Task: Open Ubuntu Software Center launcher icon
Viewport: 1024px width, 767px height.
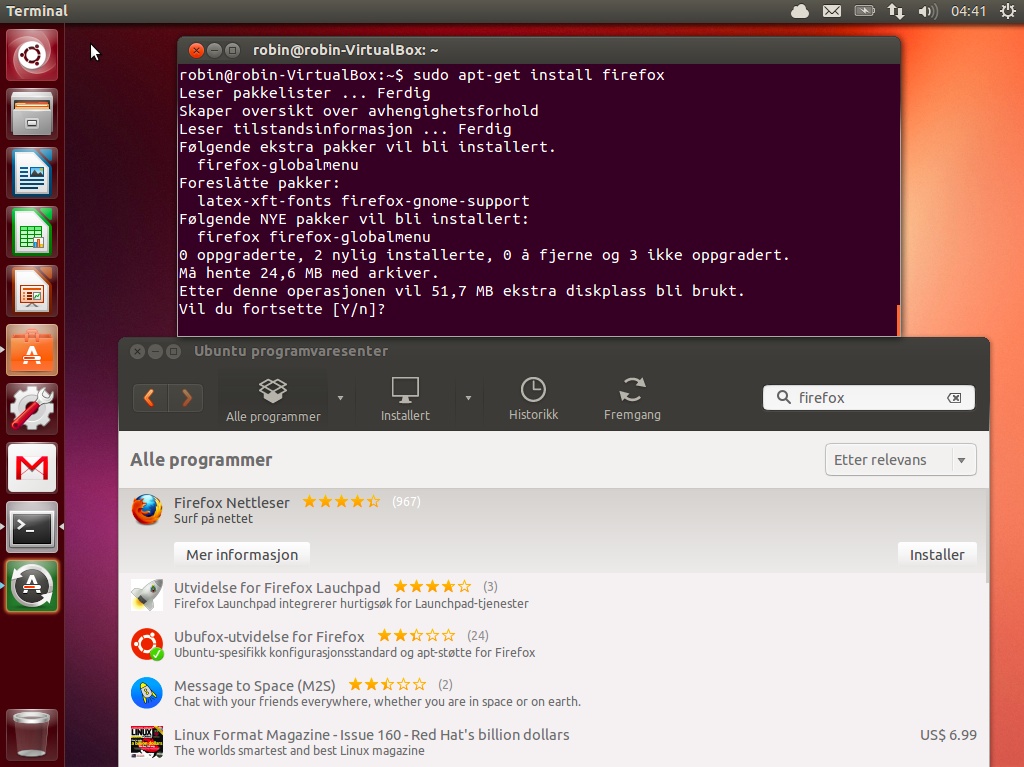Action: click(x=32, y=350)
